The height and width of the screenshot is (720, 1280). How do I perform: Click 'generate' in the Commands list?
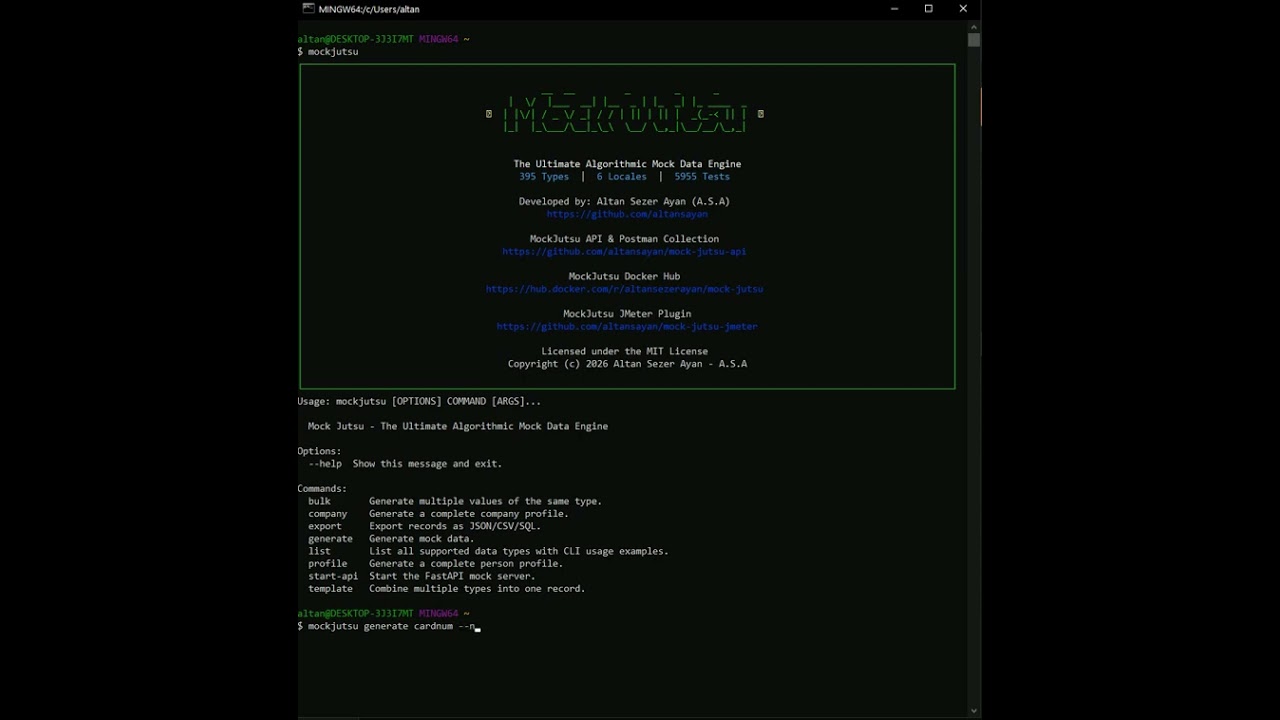point(330,539)
